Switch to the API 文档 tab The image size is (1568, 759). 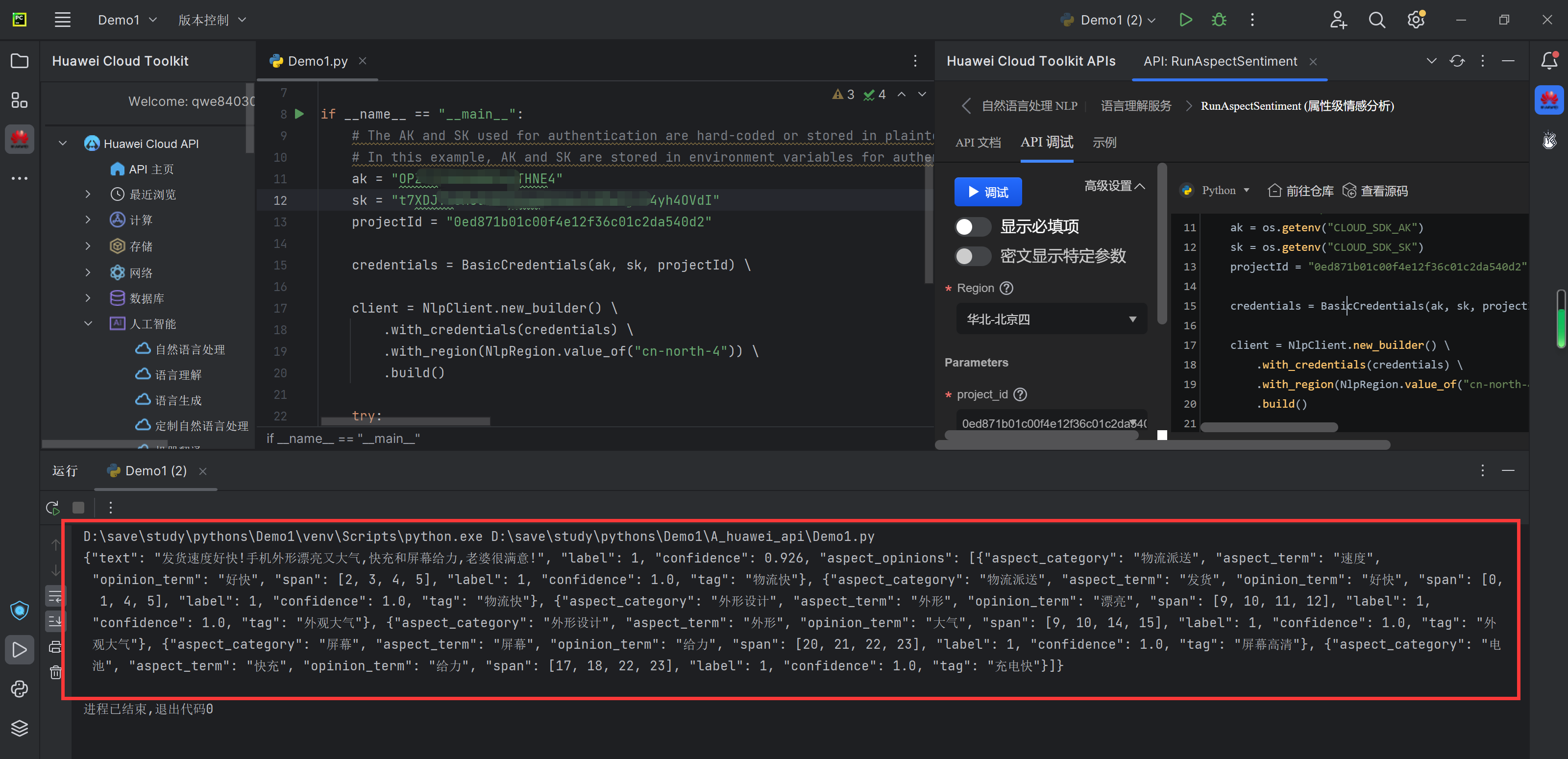click(978, 143)
